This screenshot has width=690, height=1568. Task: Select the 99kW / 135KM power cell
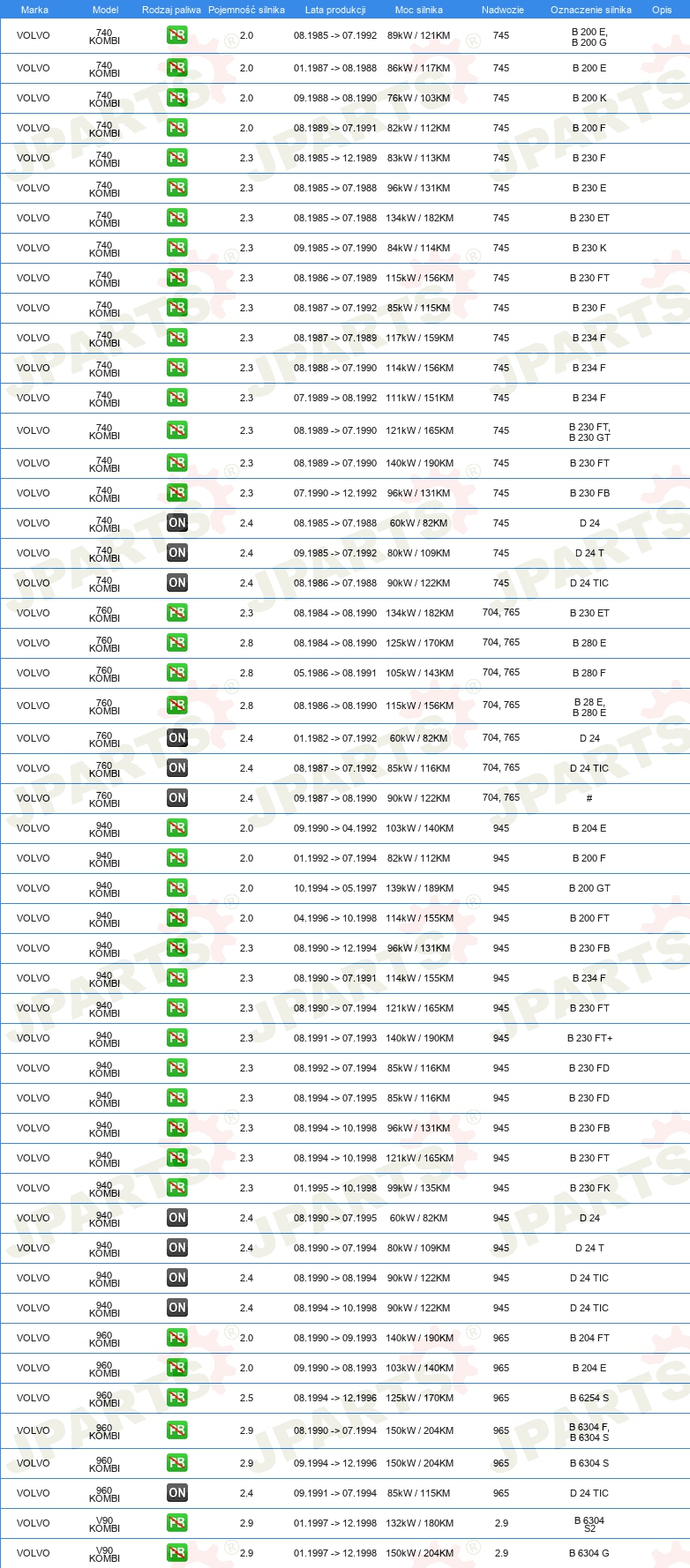pyautogui.click(x=418, y=1188)
